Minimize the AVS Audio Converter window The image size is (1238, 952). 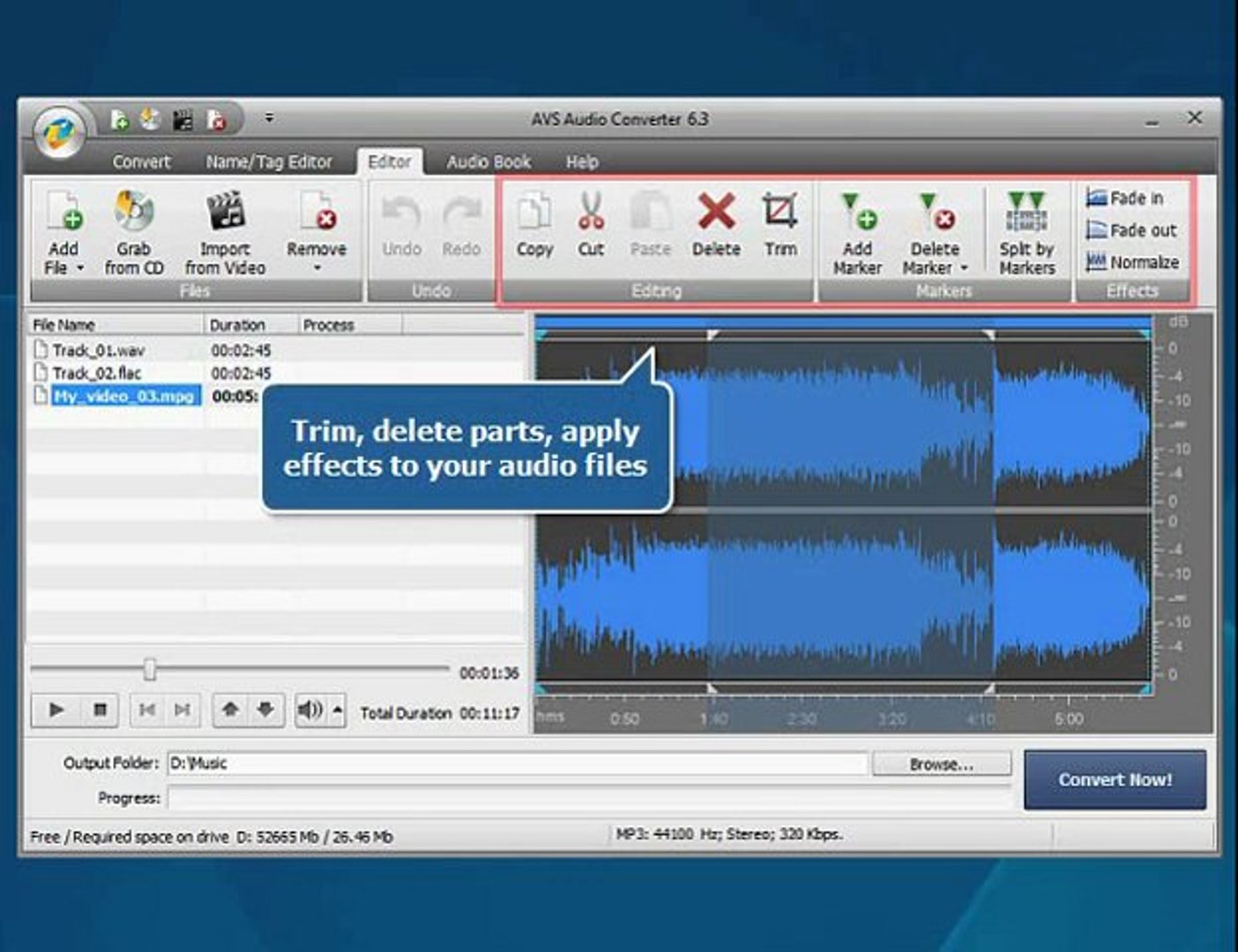tap(1152, 121)
